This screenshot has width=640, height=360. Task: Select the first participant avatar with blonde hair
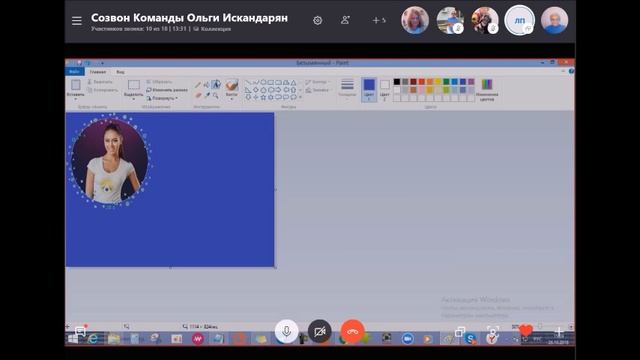(x=415, y=20)
